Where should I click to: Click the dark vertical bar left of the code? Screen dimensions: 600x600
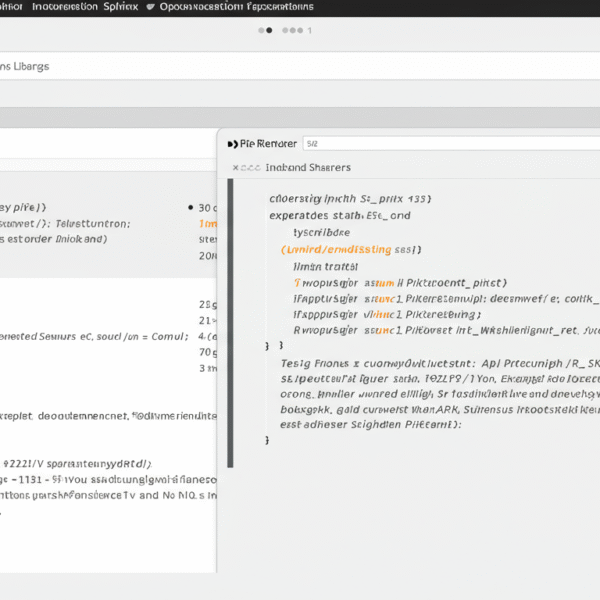coord(231,322)
